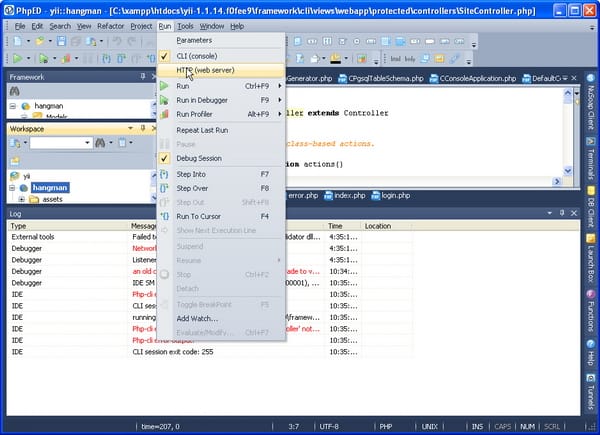Open Help side panel
600x435 pixels.
pyautogui.click(x=590, y=353)
